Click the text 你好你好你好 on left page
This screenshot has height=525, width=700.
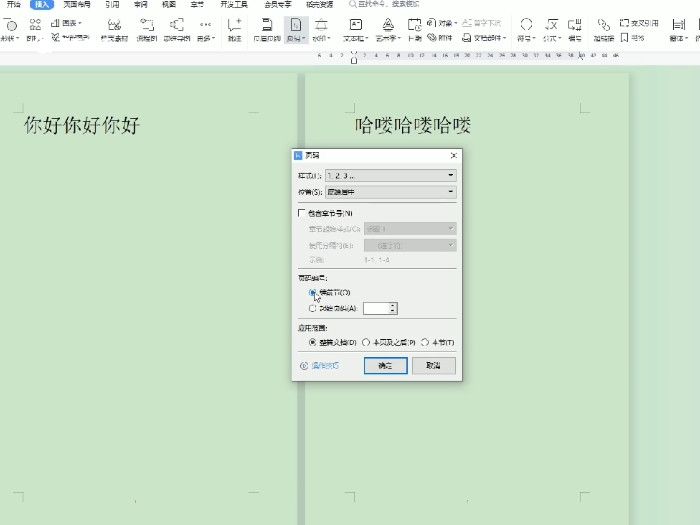(82, 125)
